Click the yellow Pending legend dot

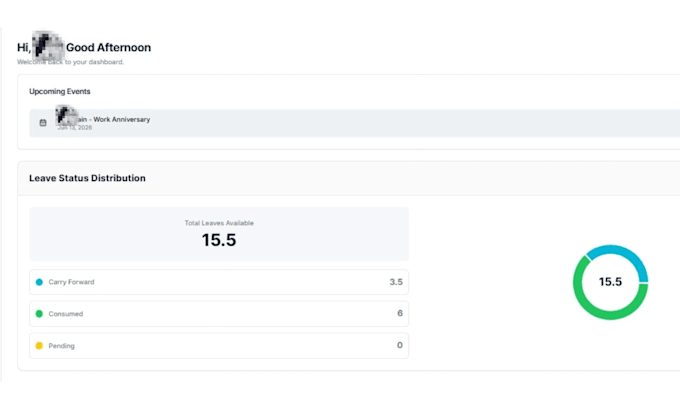(39, 346)
